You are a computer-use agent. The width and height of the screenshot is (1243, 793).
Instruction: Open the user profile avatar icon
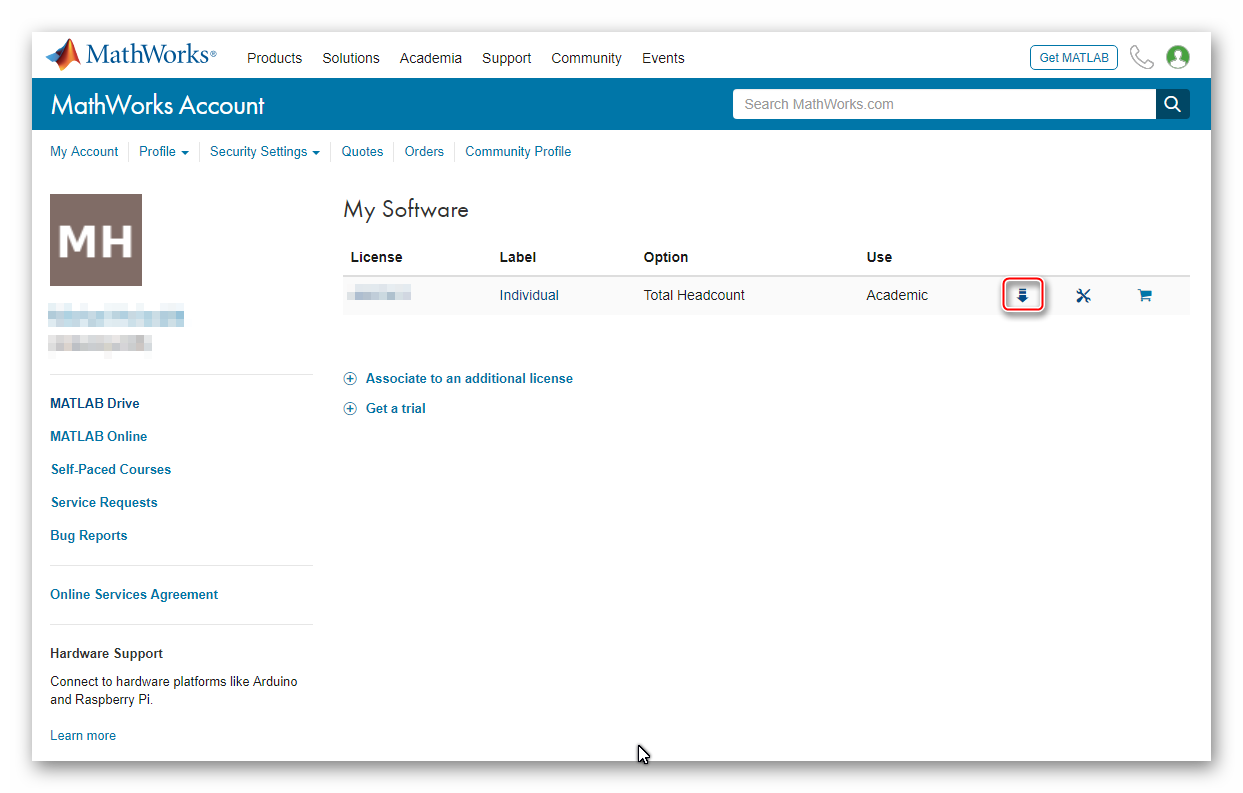(x=1178, y=57)
